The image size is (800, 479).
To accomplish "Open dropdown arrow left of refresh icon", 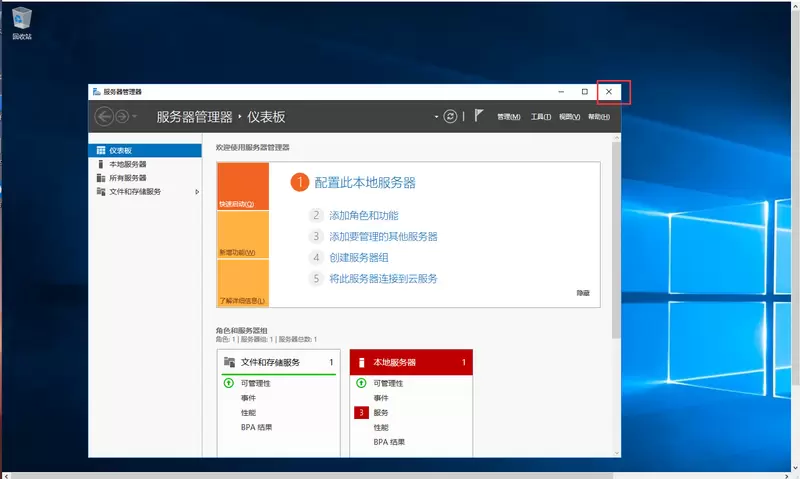I will click(x=436, y=117).
